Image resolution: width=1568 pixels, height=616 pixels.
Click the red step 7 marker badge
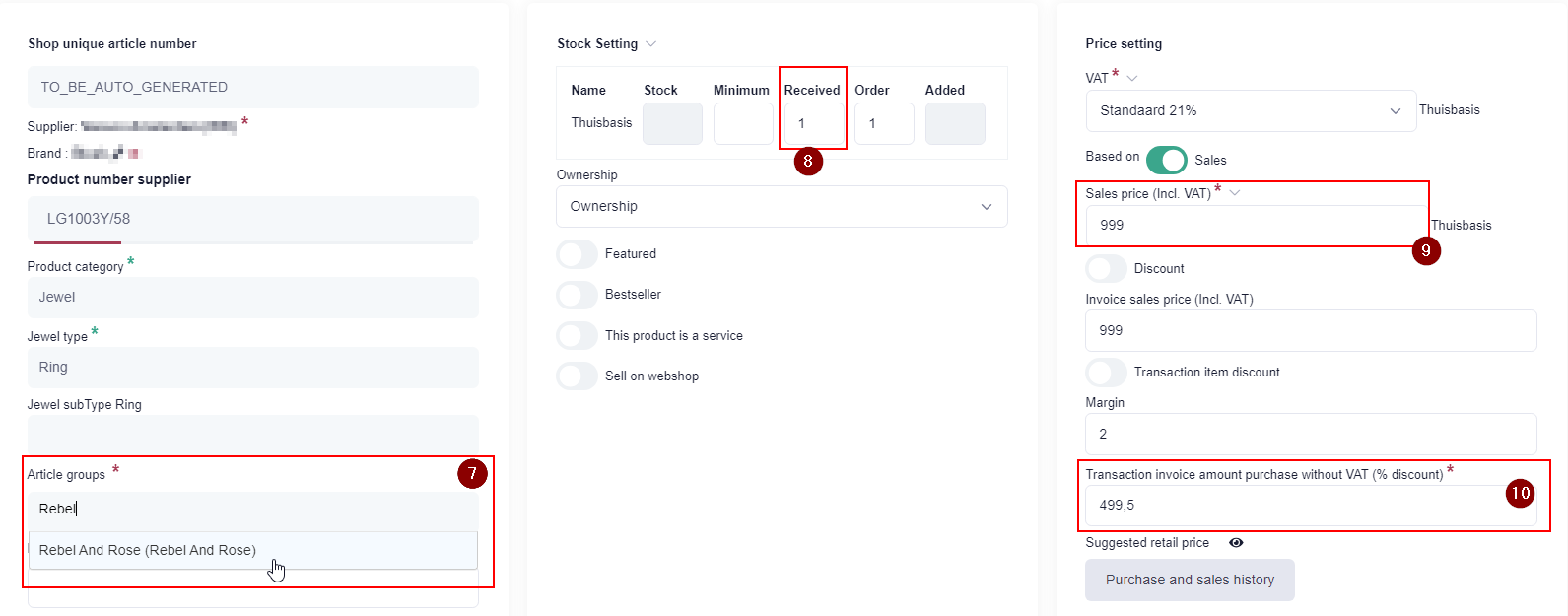point(472,474)
